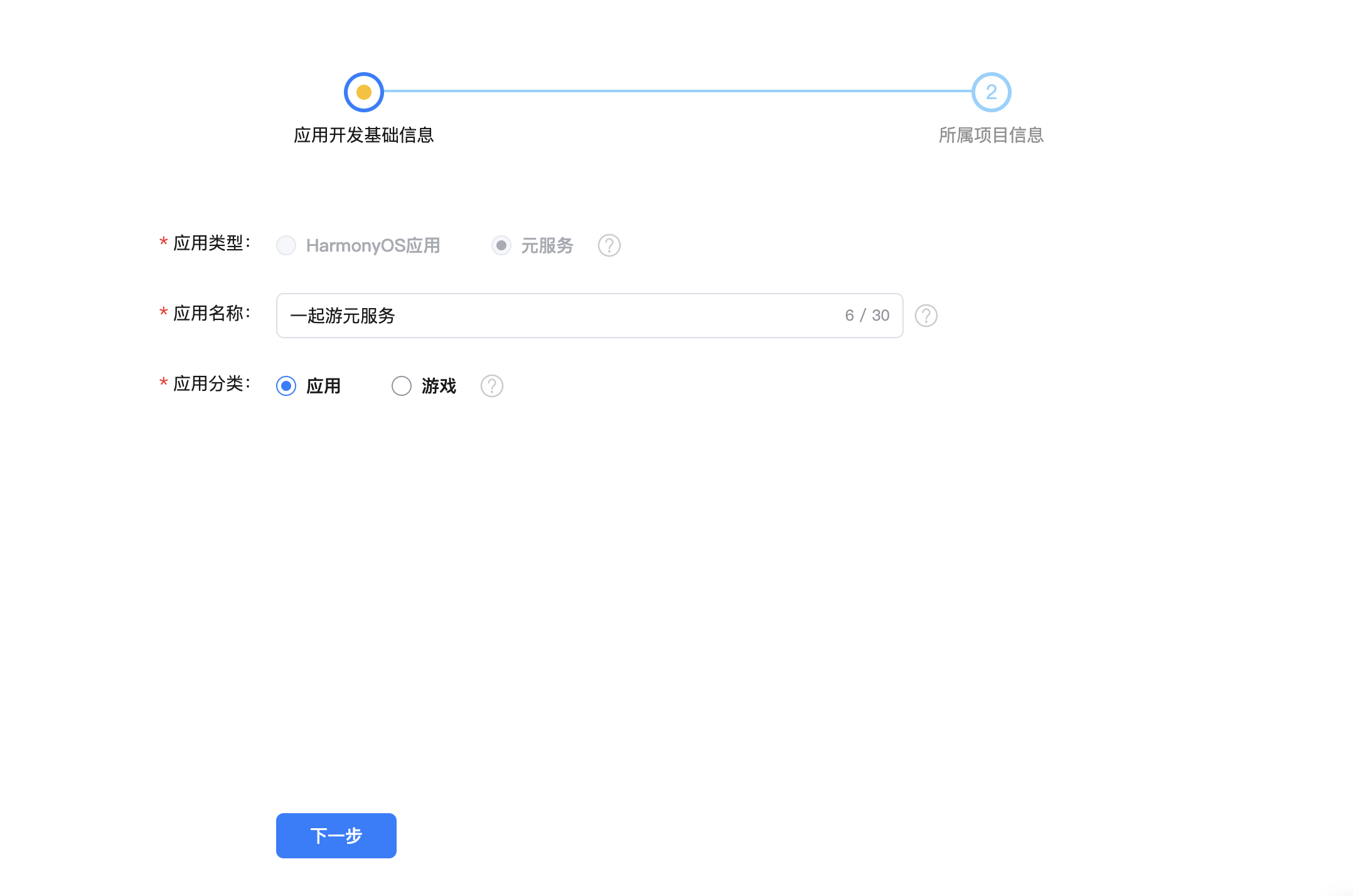Click 应用开发基础信息 step label

pyautogui.click(x=363, y=135)
